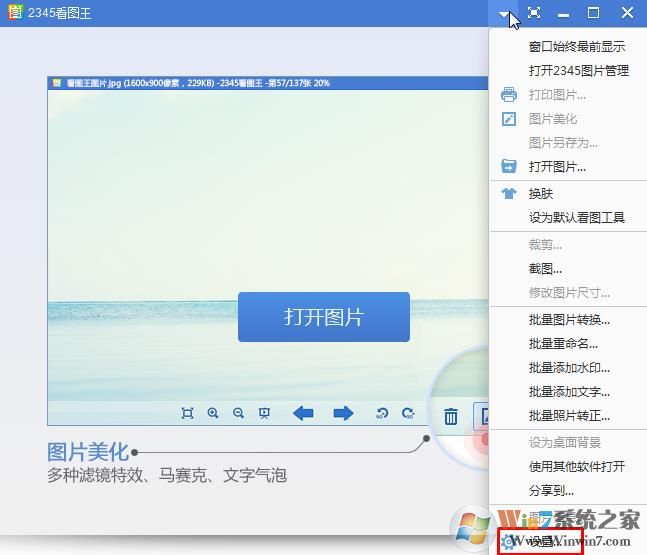Rotate image clockwise 90 degrees
The width and height of the screenshot is (647, 555).
(x=407, y=413)
